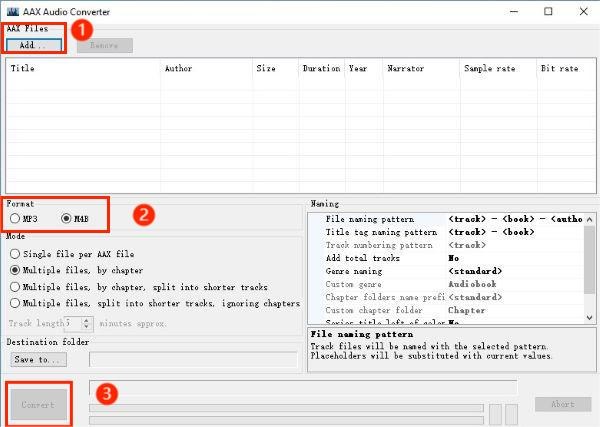Sort list by Bit rate column header
Screen dimensions: 600x427
[567, 68]
